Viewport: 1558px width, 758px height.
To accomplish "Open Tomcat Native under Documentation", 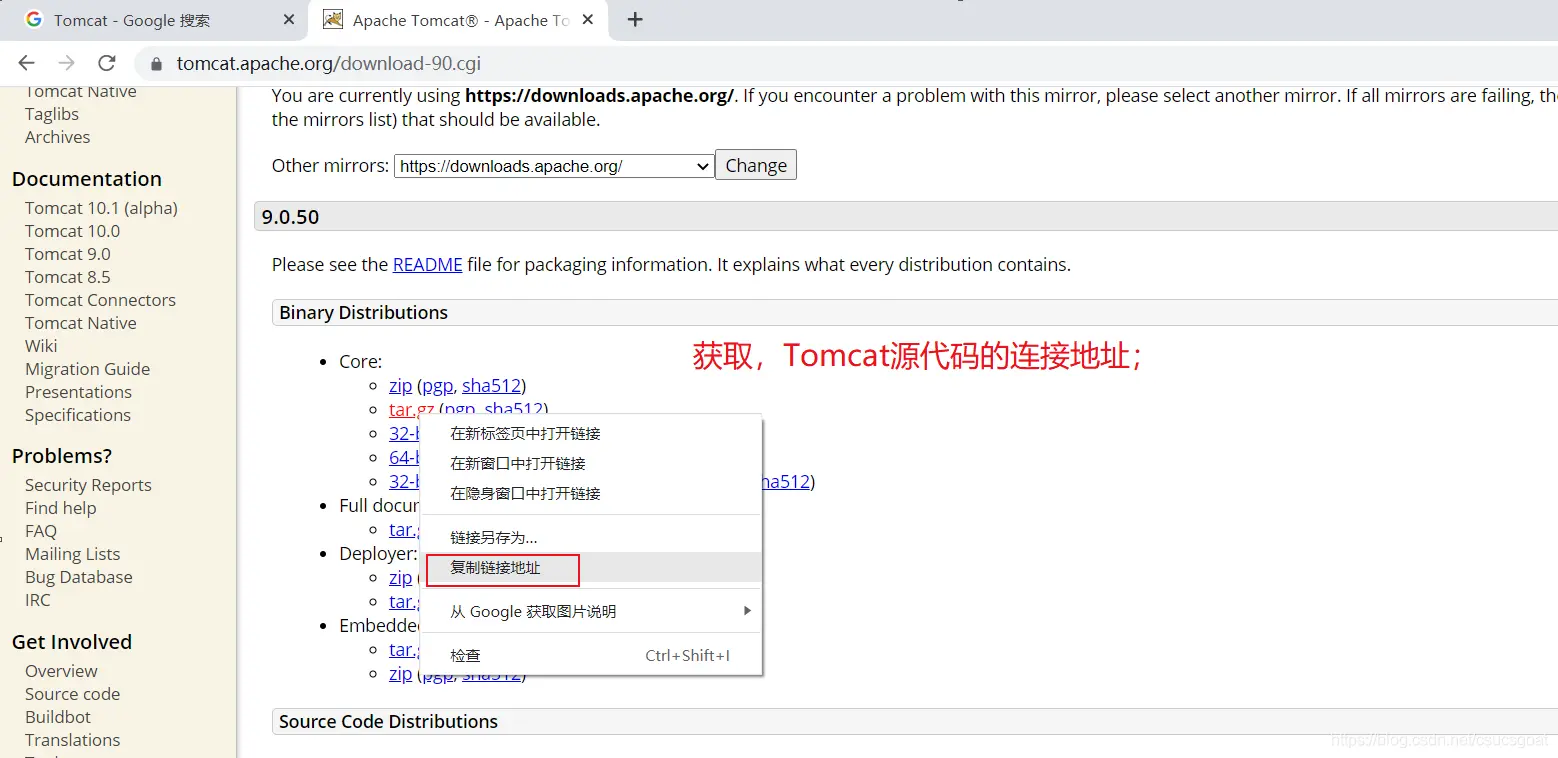I will tap(81, 323).
